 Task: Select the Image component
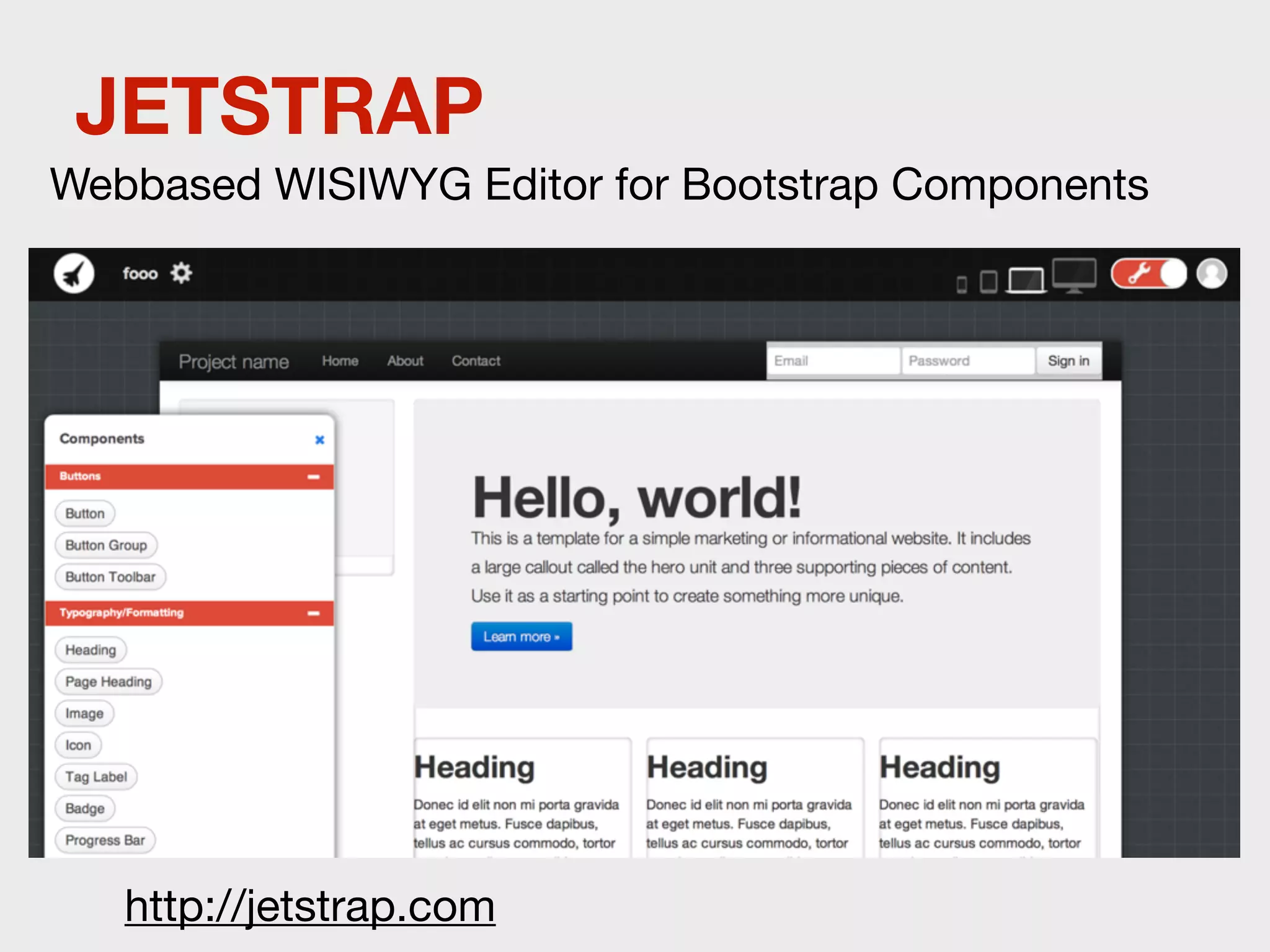coord(84,713)
